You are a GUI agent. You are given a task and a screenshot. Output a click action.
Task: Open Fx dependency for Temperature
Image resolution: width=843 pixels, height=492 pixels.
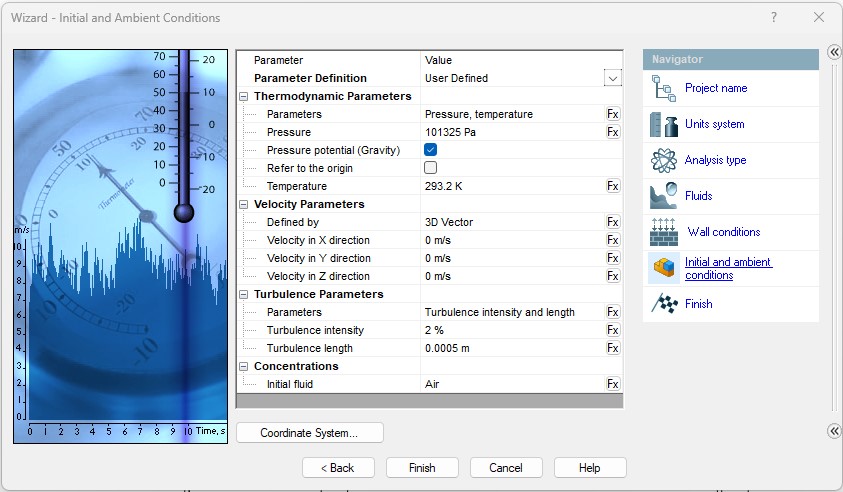click(x=612, y=186)
